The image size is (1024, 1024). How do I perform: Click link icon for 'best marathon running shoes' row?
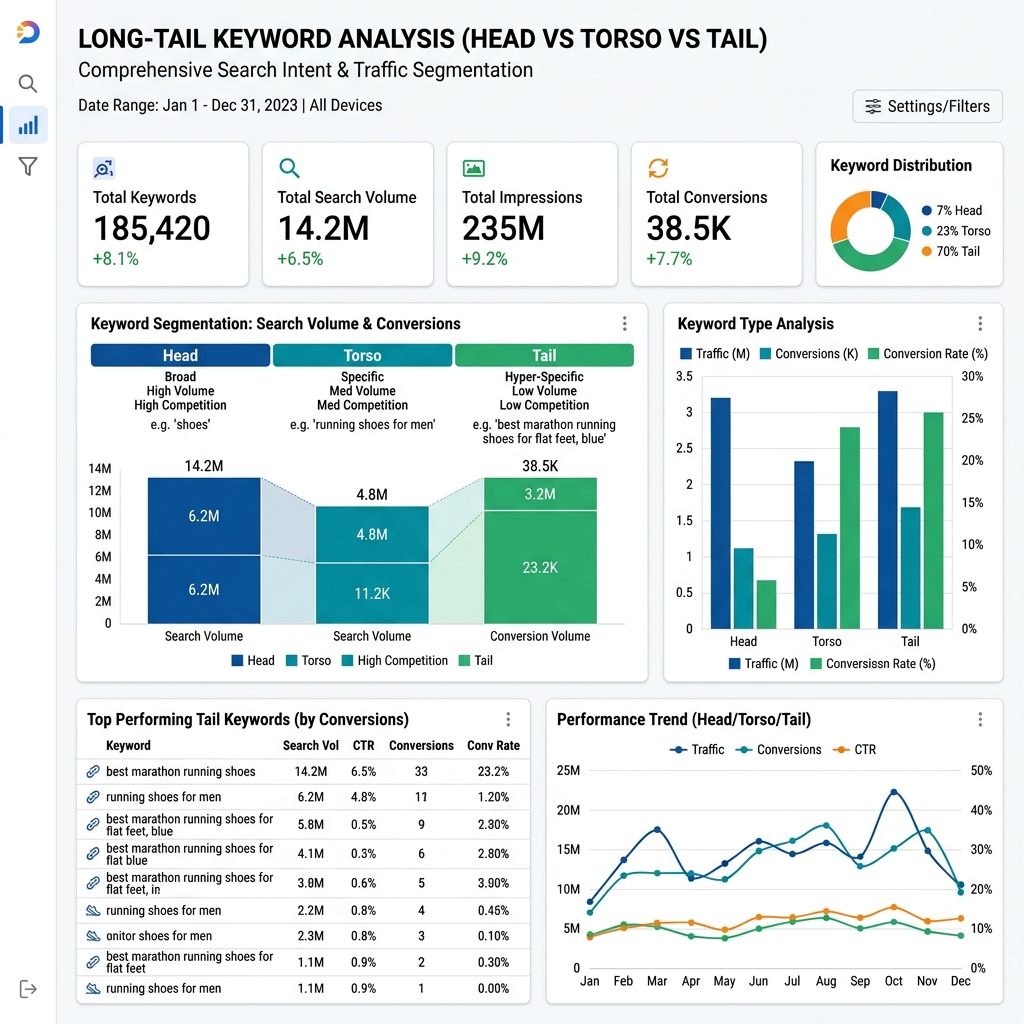click(93, 772)
